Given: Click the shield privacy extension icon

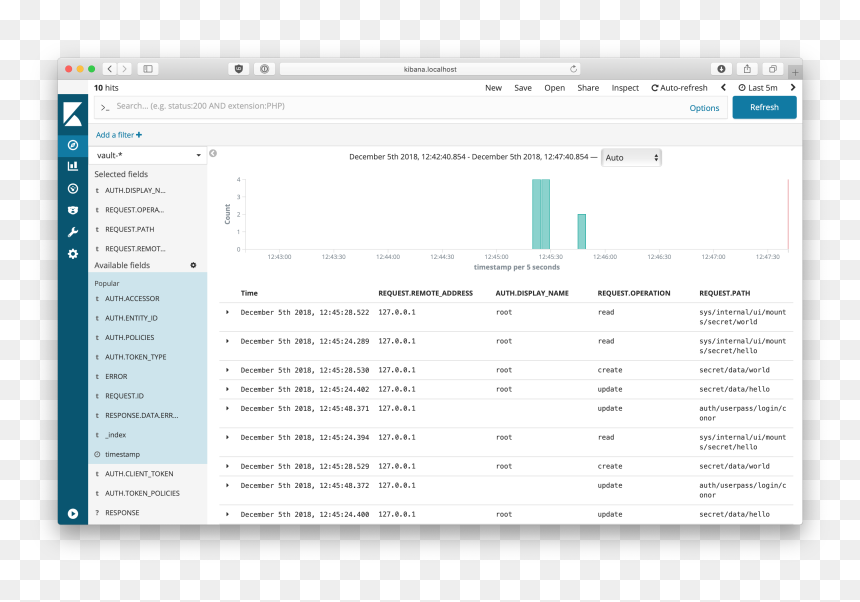Looking at the screenshot, I should 239,69.
